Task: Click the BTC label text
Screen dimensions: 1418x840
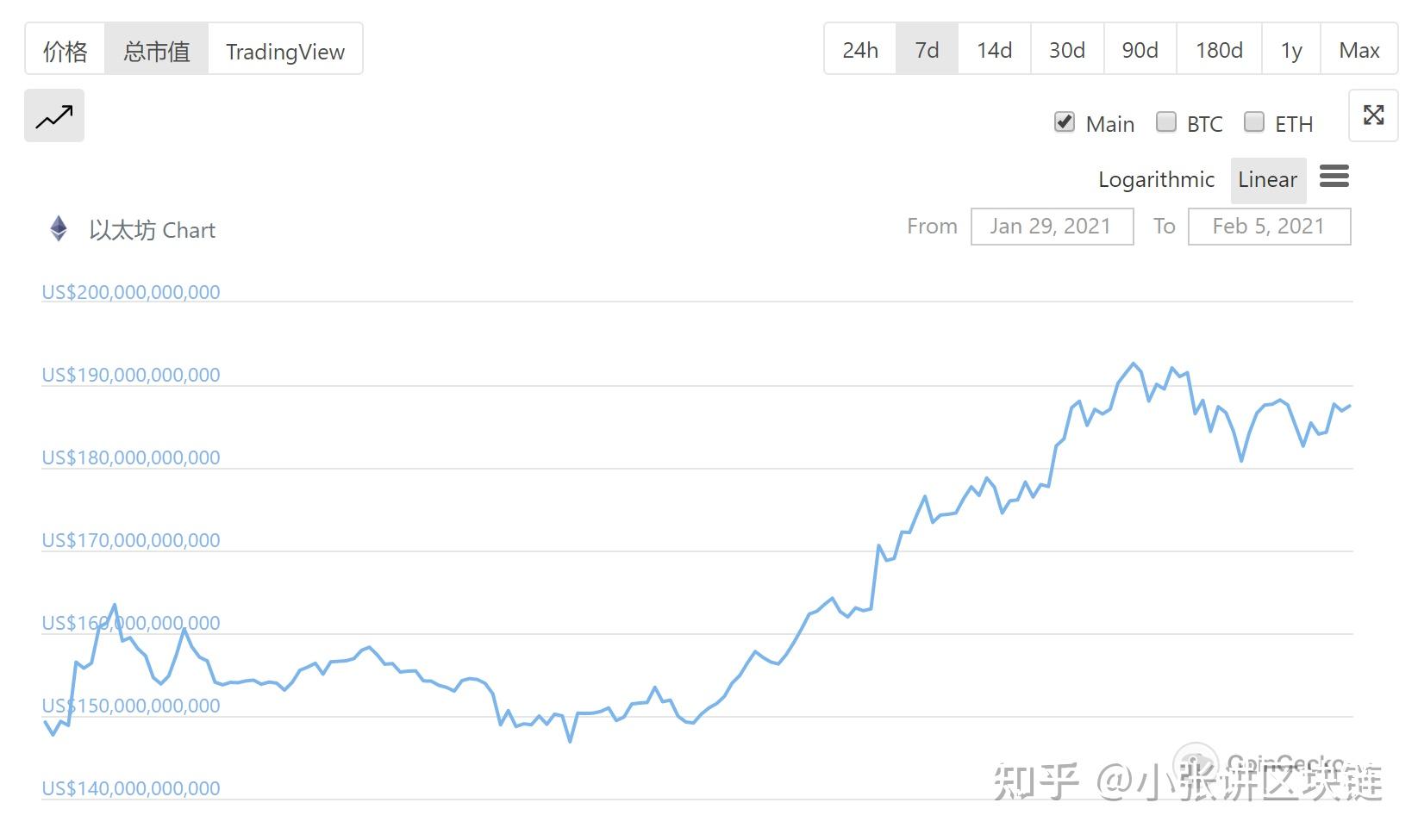Action: coord(1204,124)
